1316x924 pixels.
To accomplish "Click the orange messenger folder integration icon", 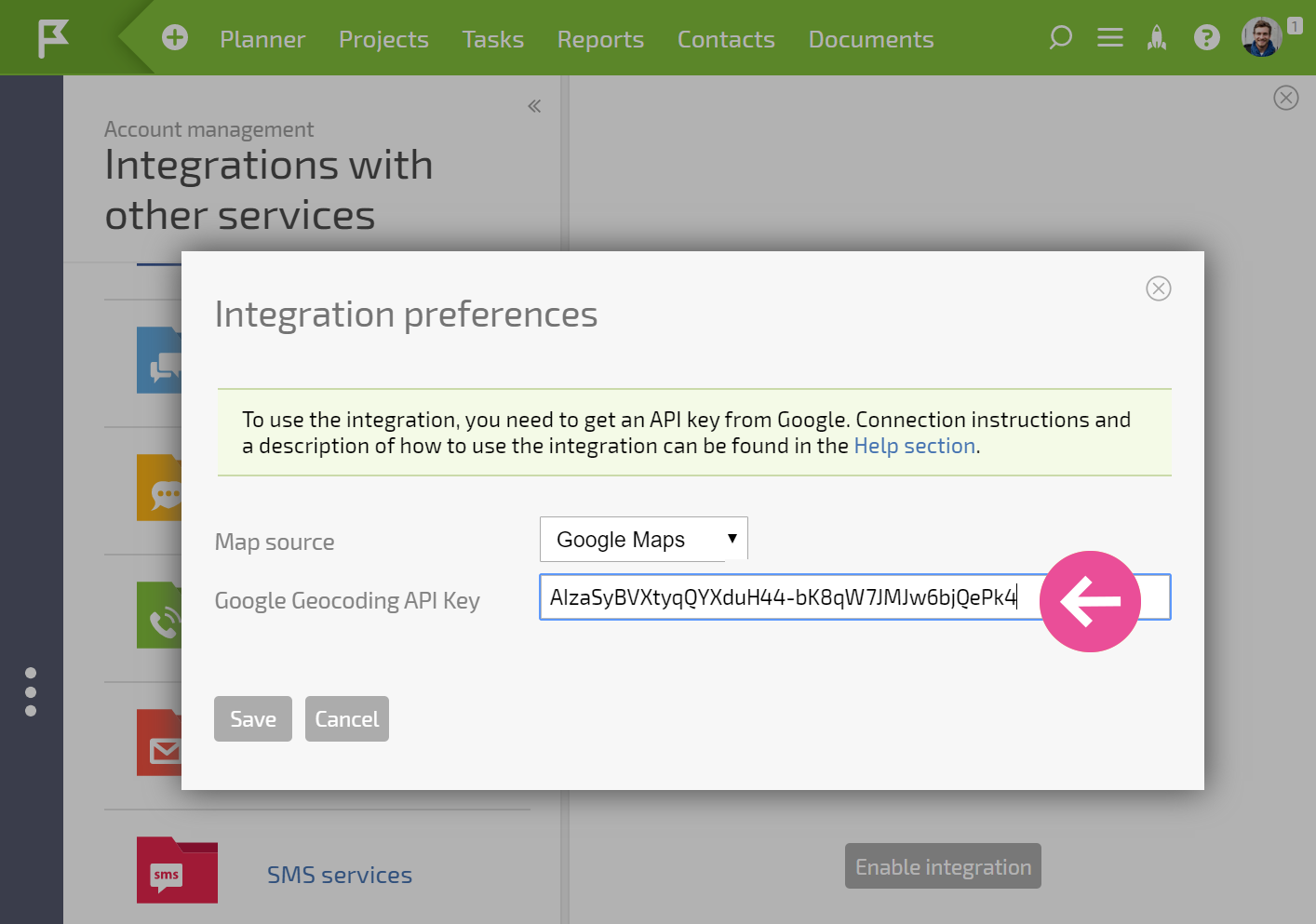I will (159, 488).
